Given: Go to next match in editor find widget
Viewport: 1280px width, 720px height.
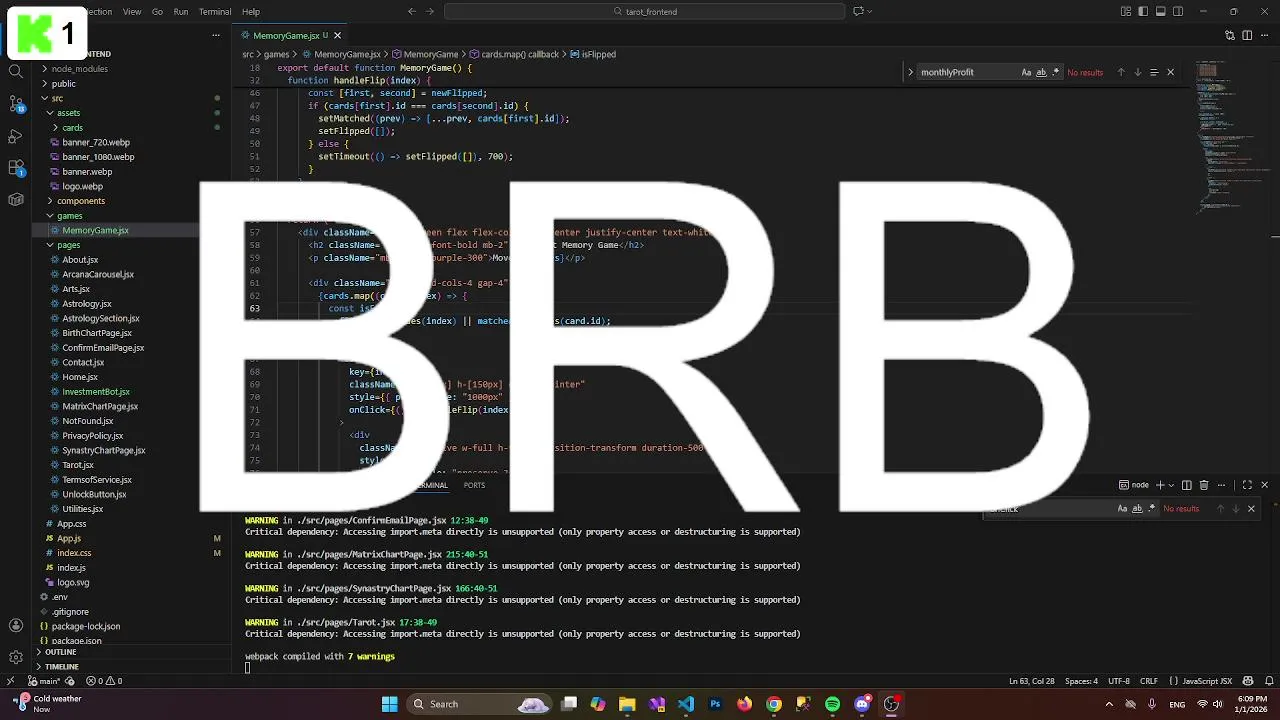Looking at the screenshot, I should pyautogui.click(x=1137, y=72).
